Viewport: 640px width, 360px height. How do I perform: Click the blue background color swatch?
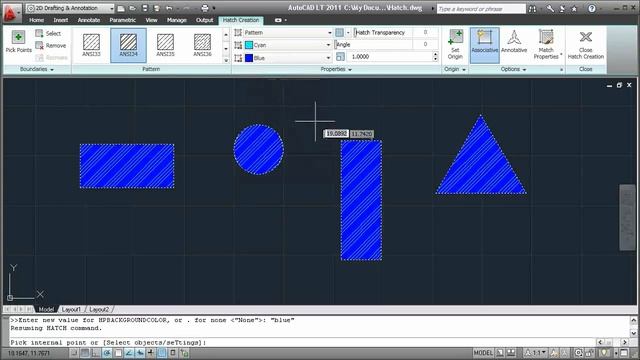point(249,58)
